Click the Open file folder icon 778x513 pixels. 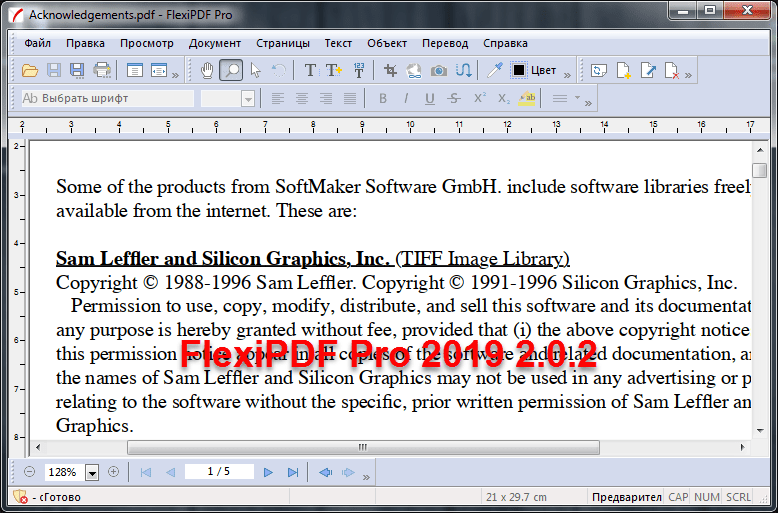pos(30,70)
